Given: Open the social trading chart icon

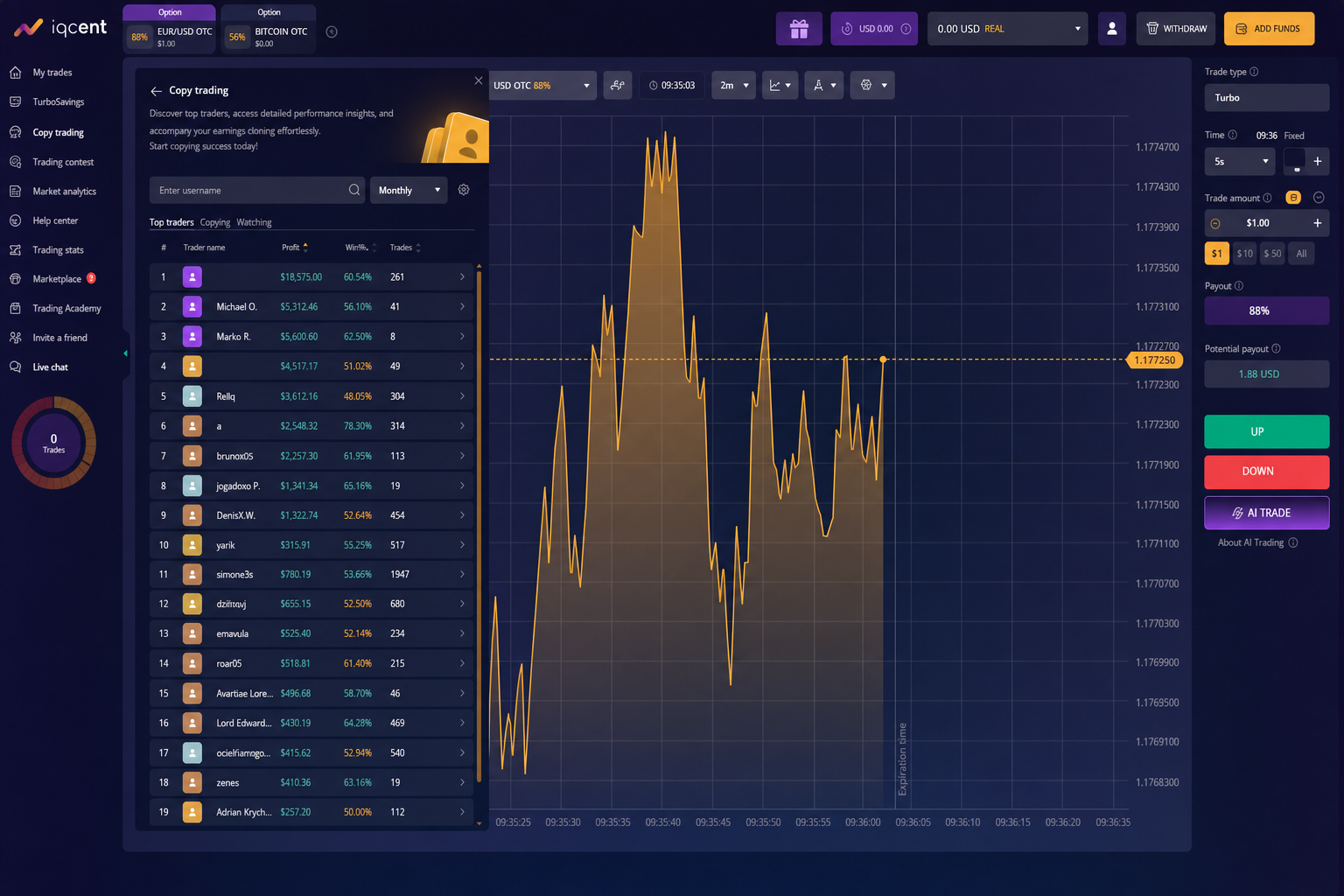Looking at the screenshot, I should (618, 85).
